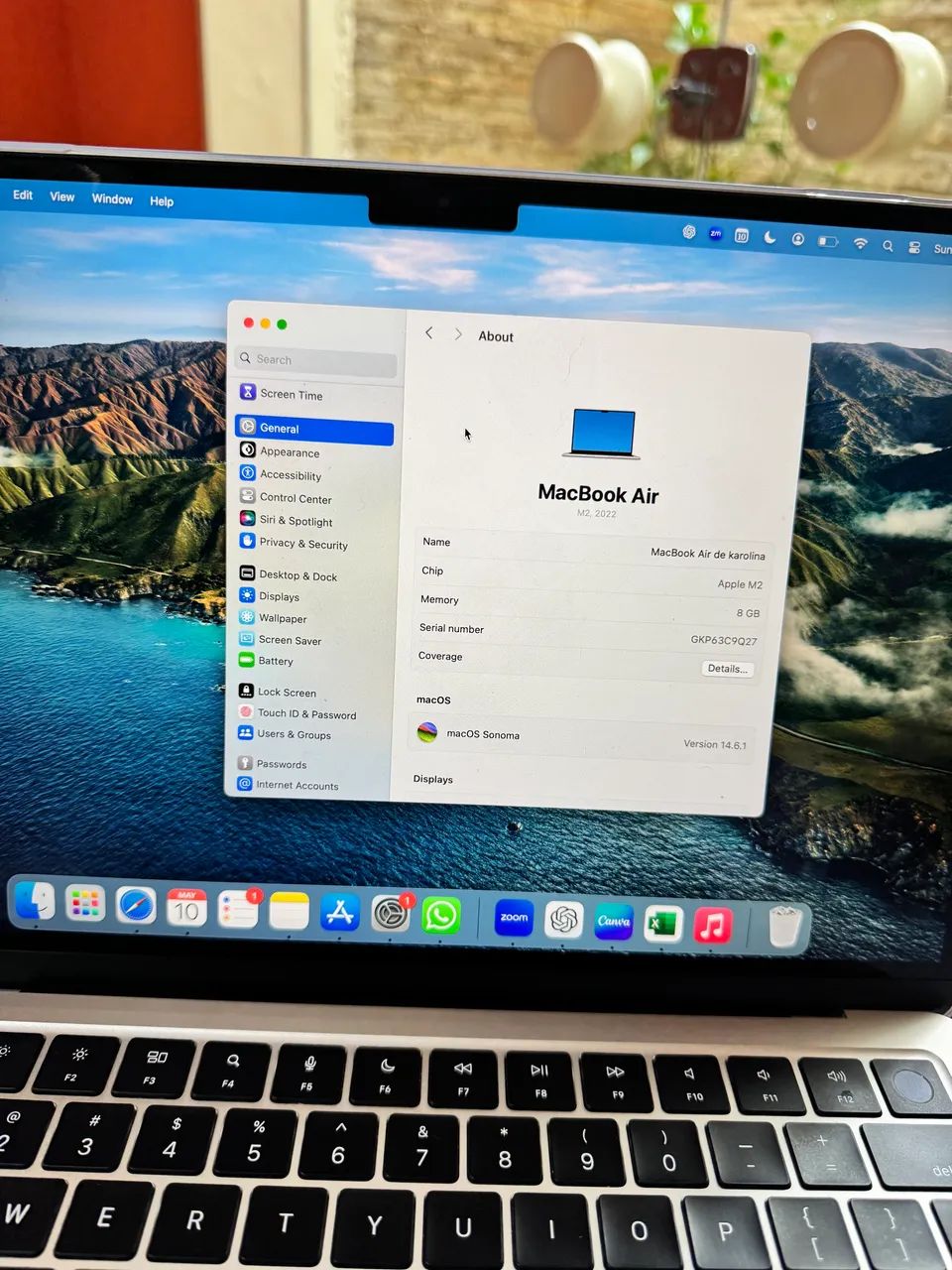The image size is (952, 1270).
Task: Open Canva from the Dock
Action: 614,923
